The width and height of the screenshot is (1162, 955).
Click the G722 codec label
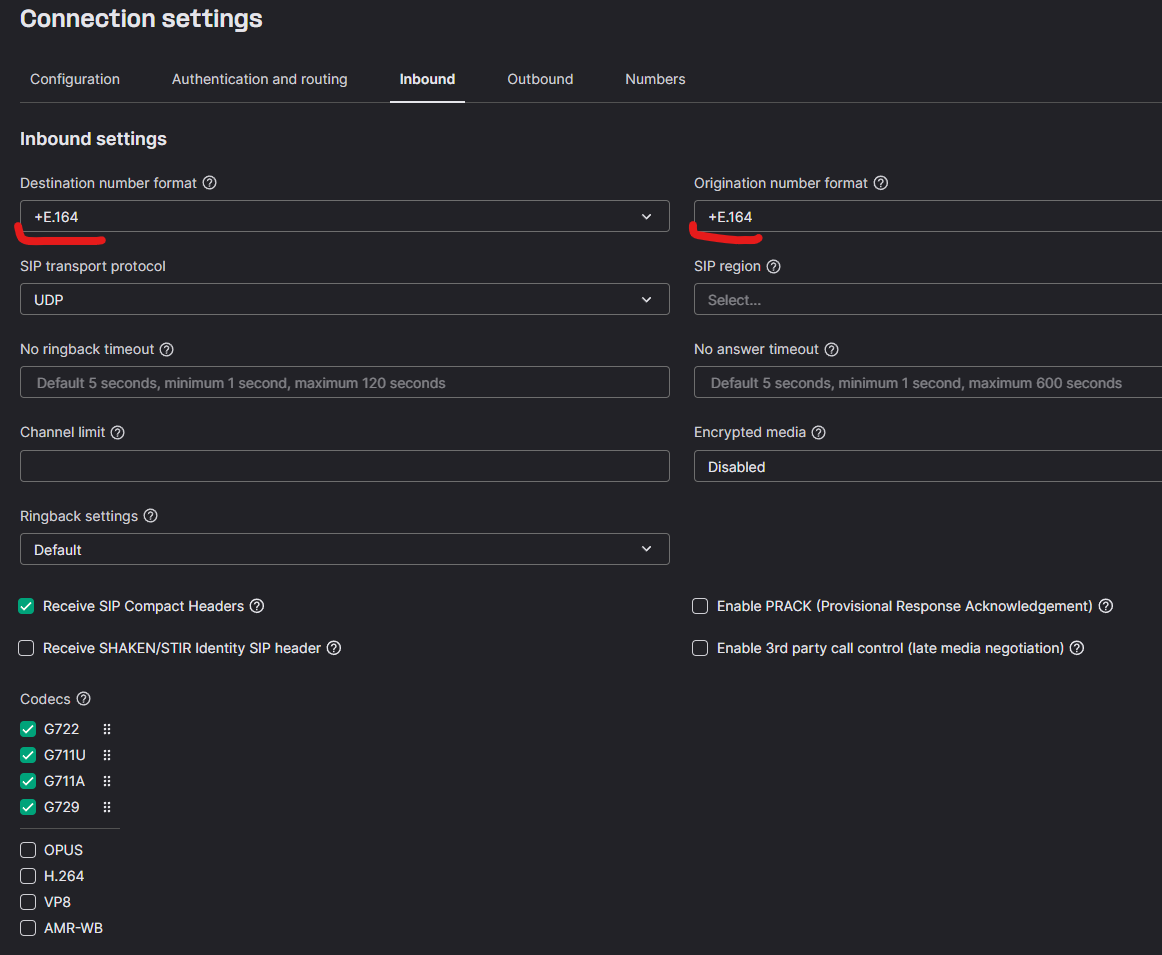coord(62,729)
